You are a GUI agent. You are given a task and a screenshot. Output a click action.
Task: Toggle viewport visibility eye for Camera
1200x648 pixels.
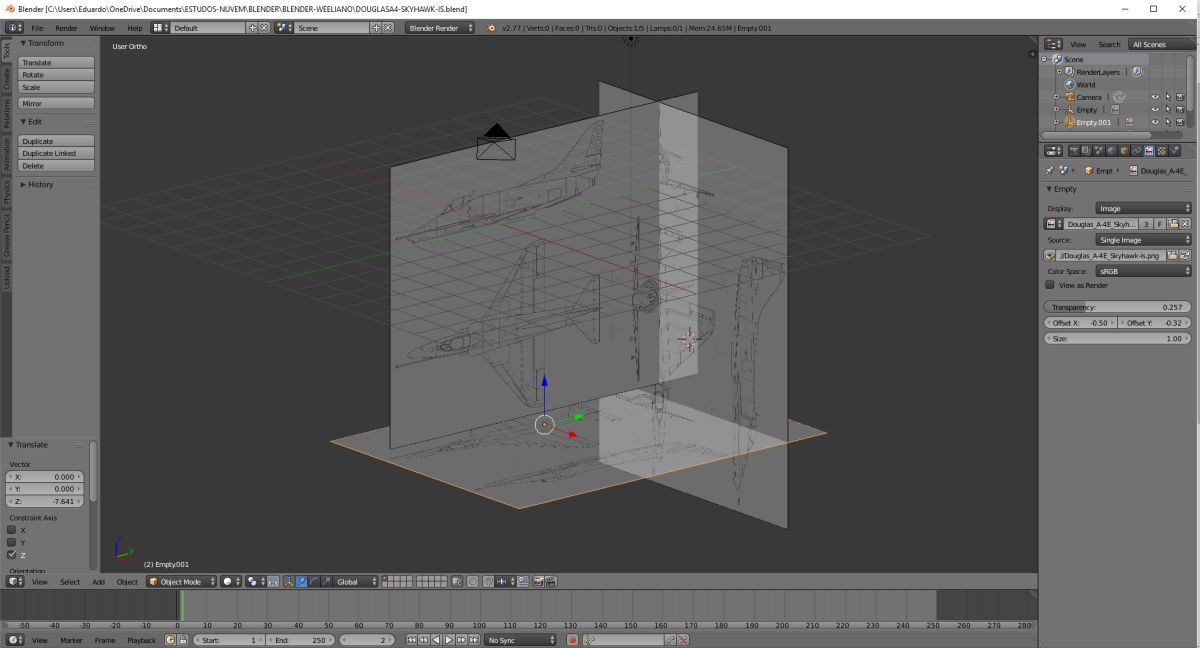(x=1154, y=97)
